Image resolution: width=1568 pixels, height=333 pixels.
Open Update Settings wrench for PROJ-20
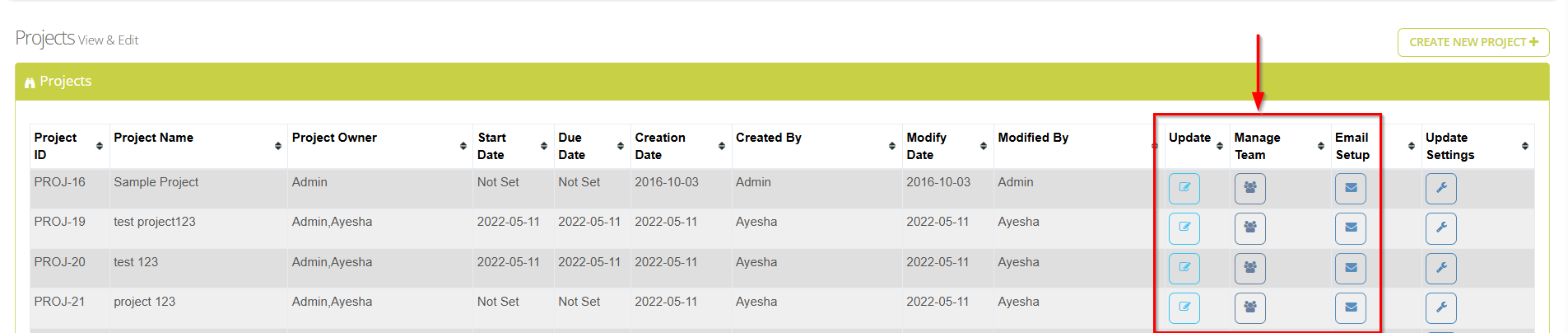point(1440,268)
